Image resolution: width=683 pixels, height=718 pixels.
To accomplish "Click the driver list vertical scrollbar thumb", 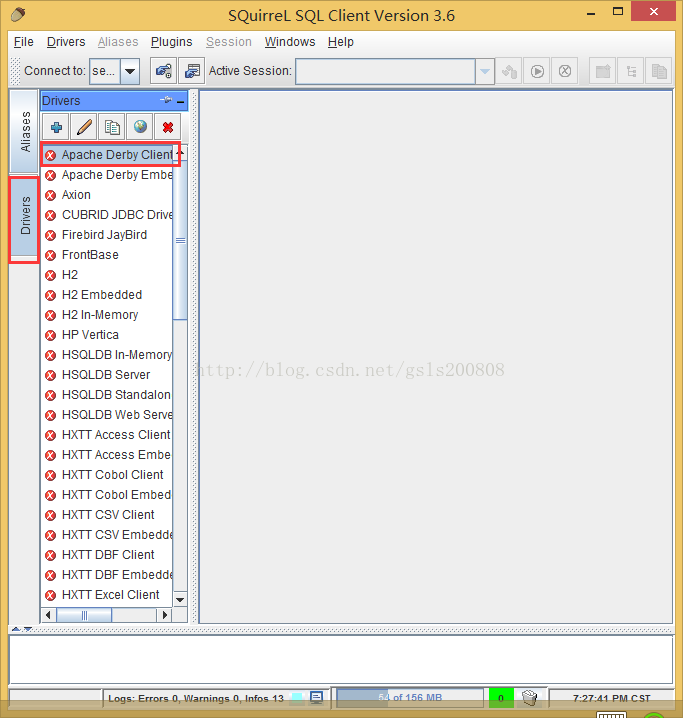I will 180,240.
